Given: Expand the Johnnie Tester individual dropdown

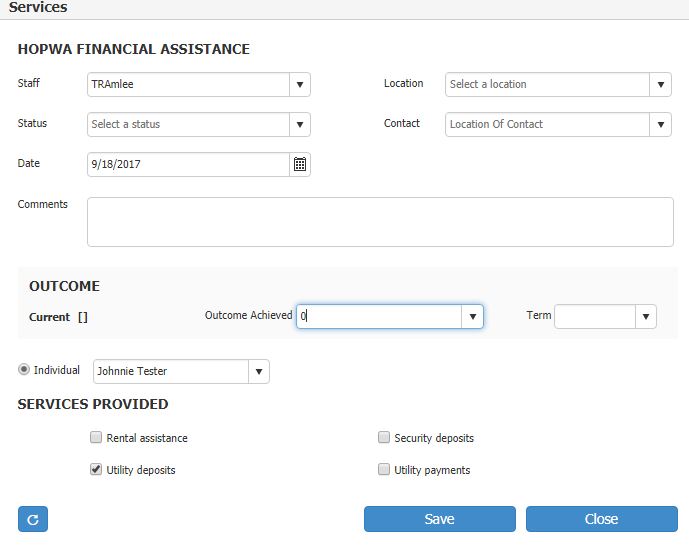Looking at the screenshot, I should tap(259, 372).
